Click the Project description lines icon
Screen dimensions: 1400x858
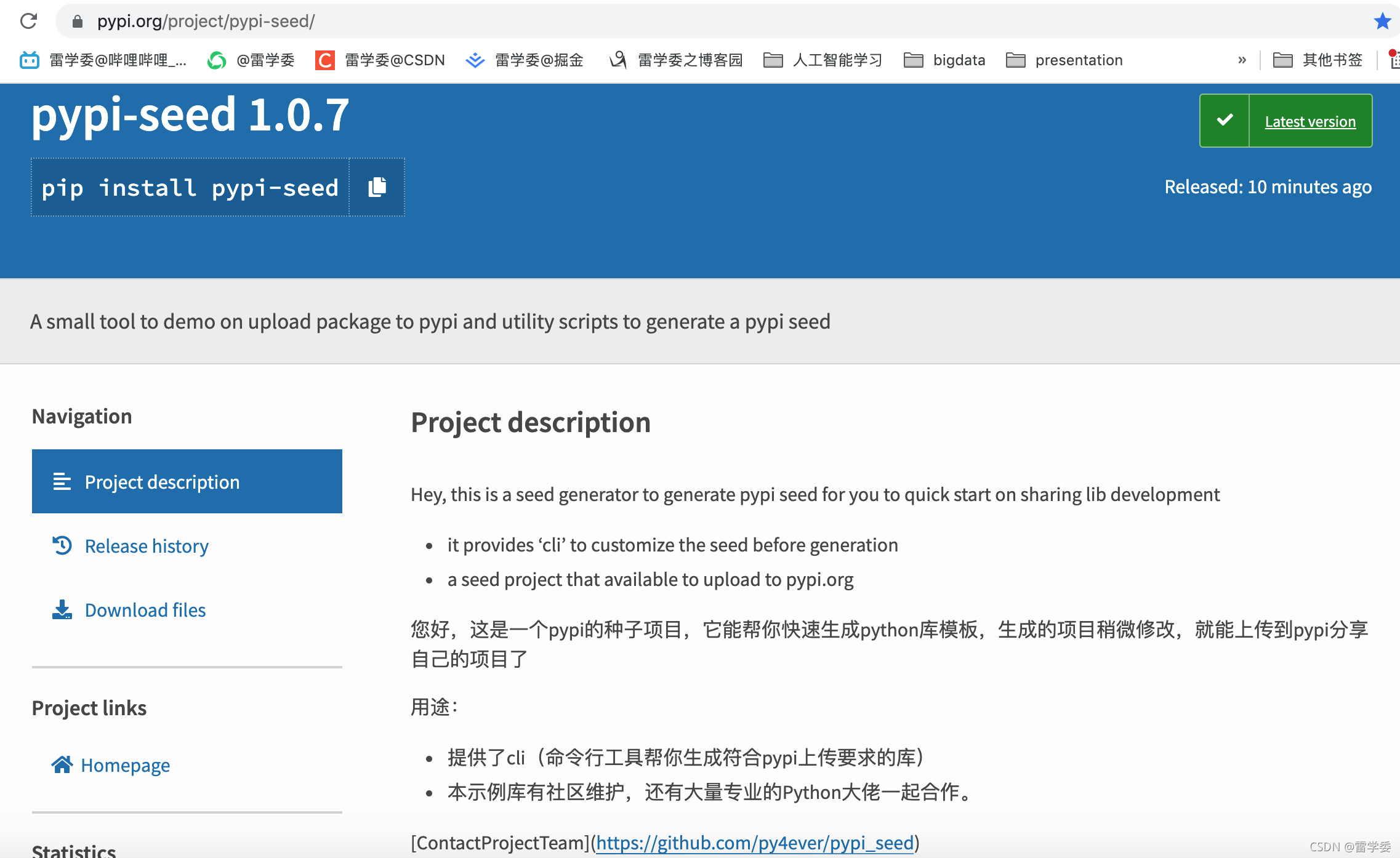pyautogui.click(x=62, y=481)
